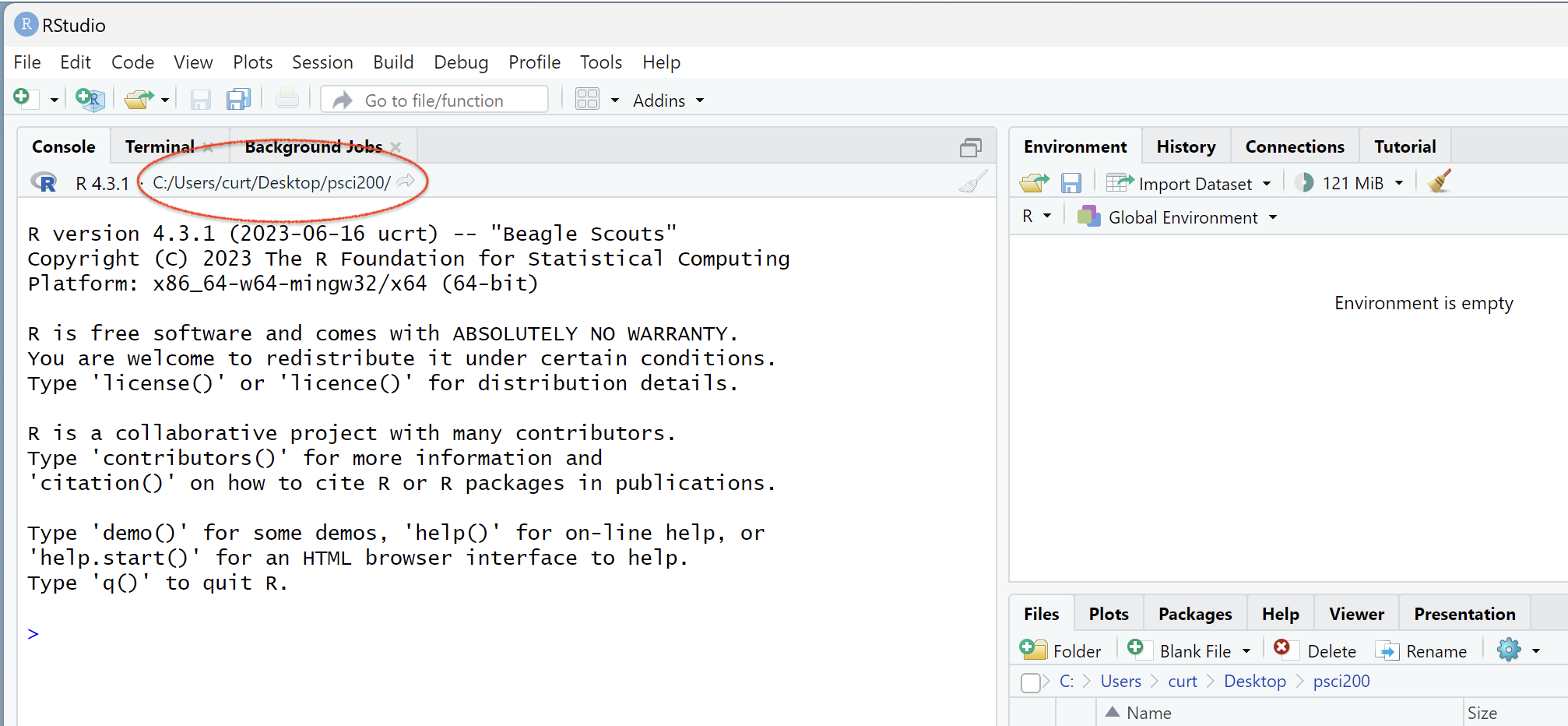Image resolution: width=1568 pixels, height=726 pixels.
Task: Open the Build menu
Action: pos(393,62)
